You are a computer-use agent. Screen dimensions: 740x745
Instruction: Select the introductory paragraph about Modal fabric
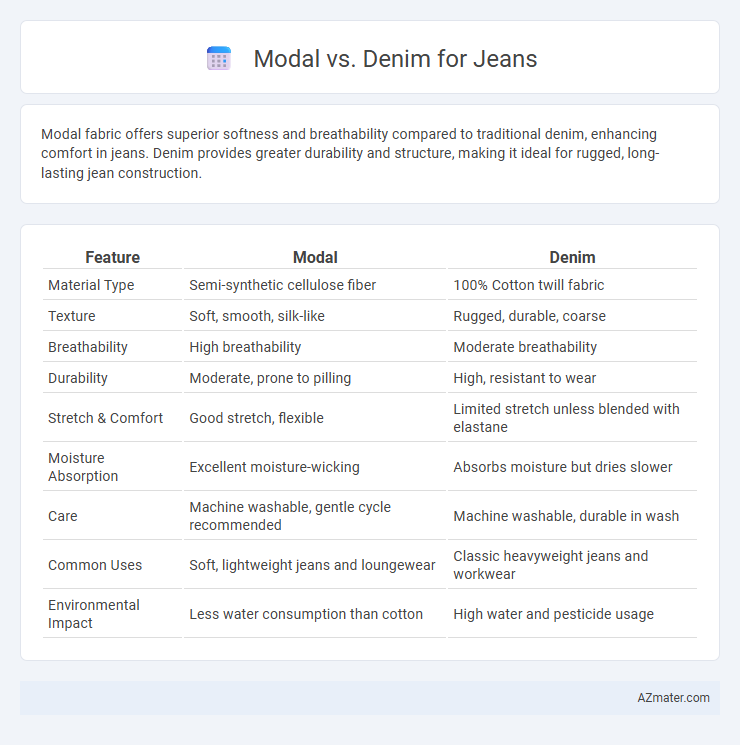350,153
